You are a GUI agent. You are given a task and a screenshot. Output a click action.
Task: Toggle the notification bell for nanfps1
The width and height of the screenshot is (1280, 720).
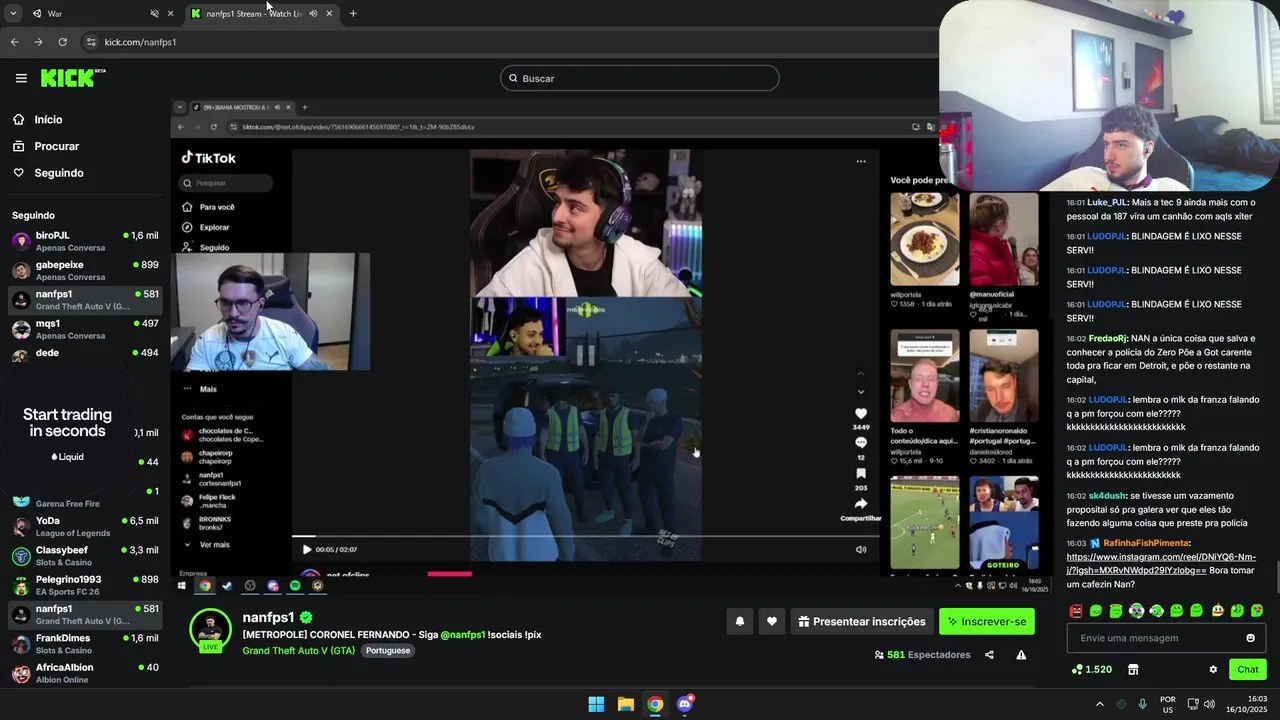(x=740, y=621)
